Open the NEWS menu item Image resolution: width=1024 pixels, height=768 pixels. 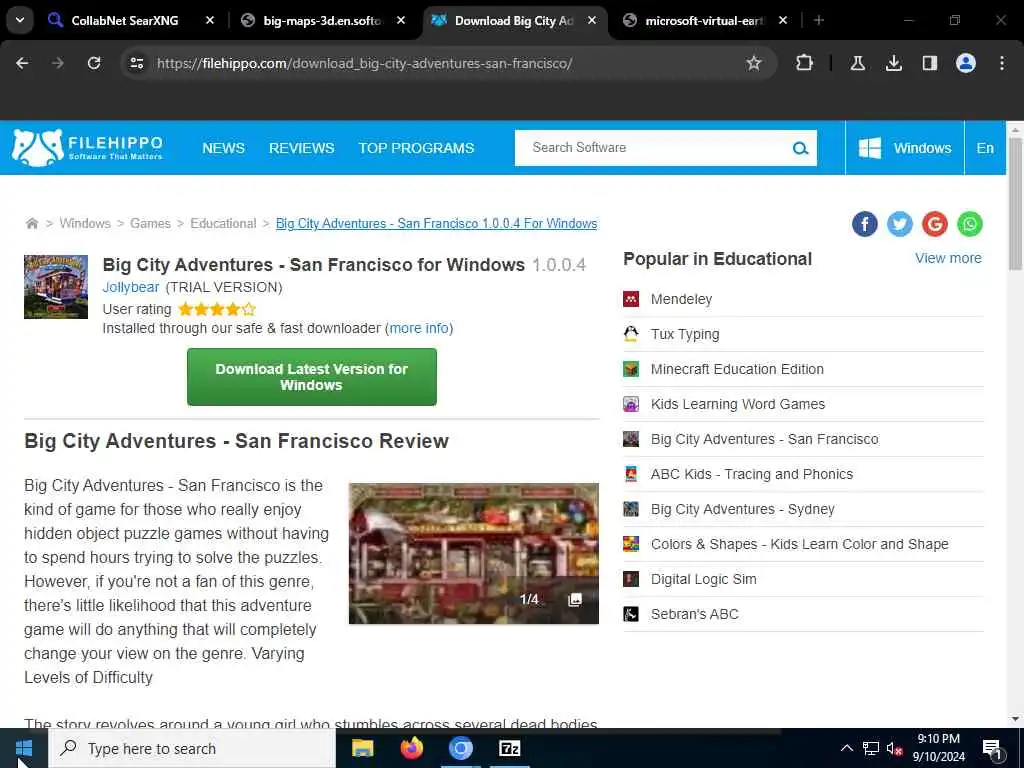(x=223, y=148)
